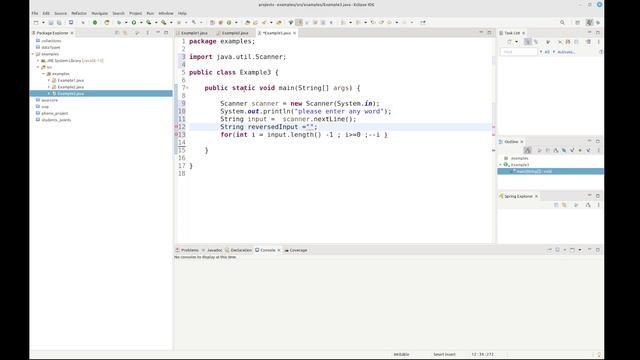Open the External Tools dropdown arrow

coord(171,22)
